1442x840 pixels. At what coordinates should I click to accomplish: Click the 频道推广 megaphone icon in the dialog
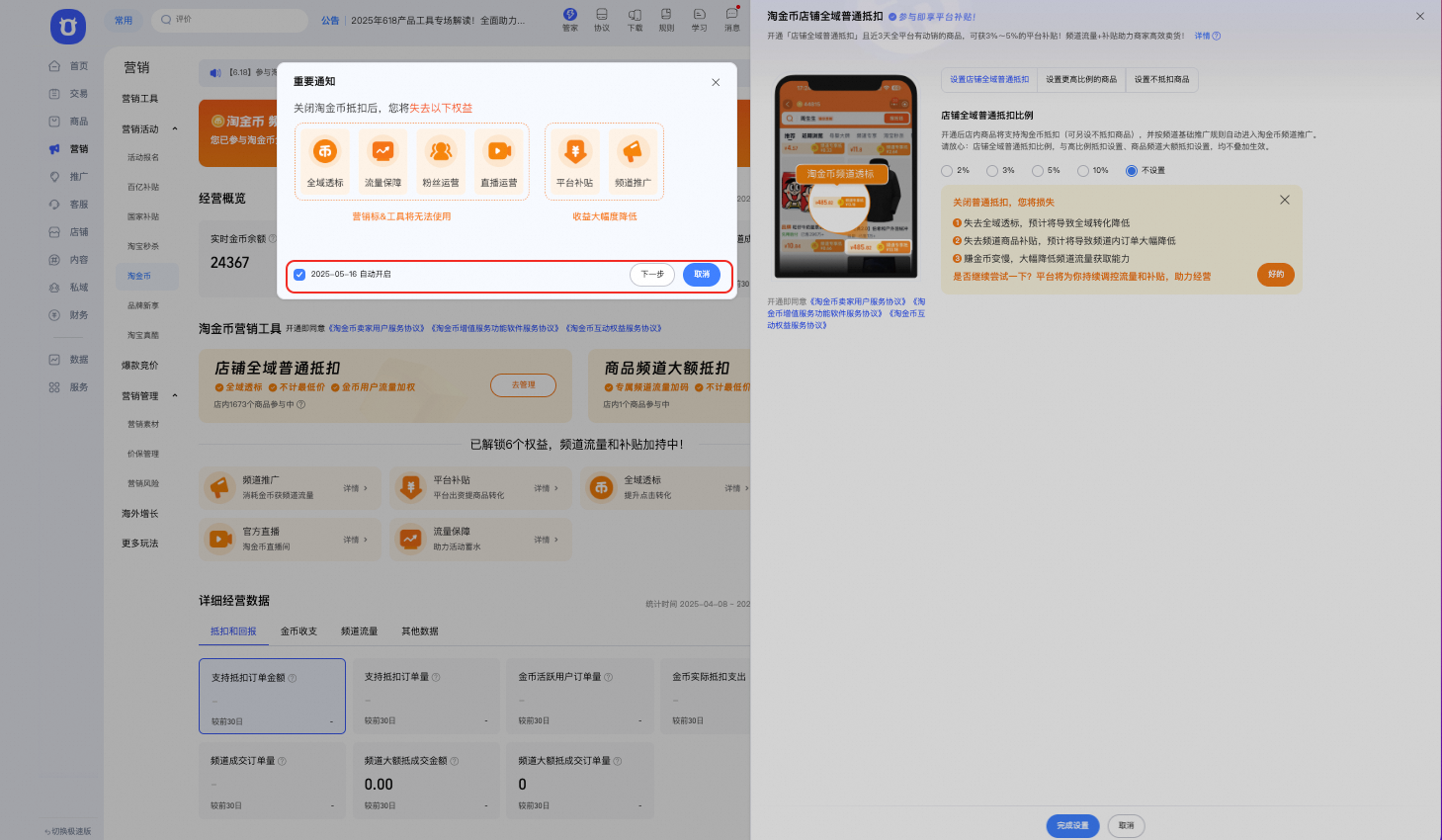point(633,151)
